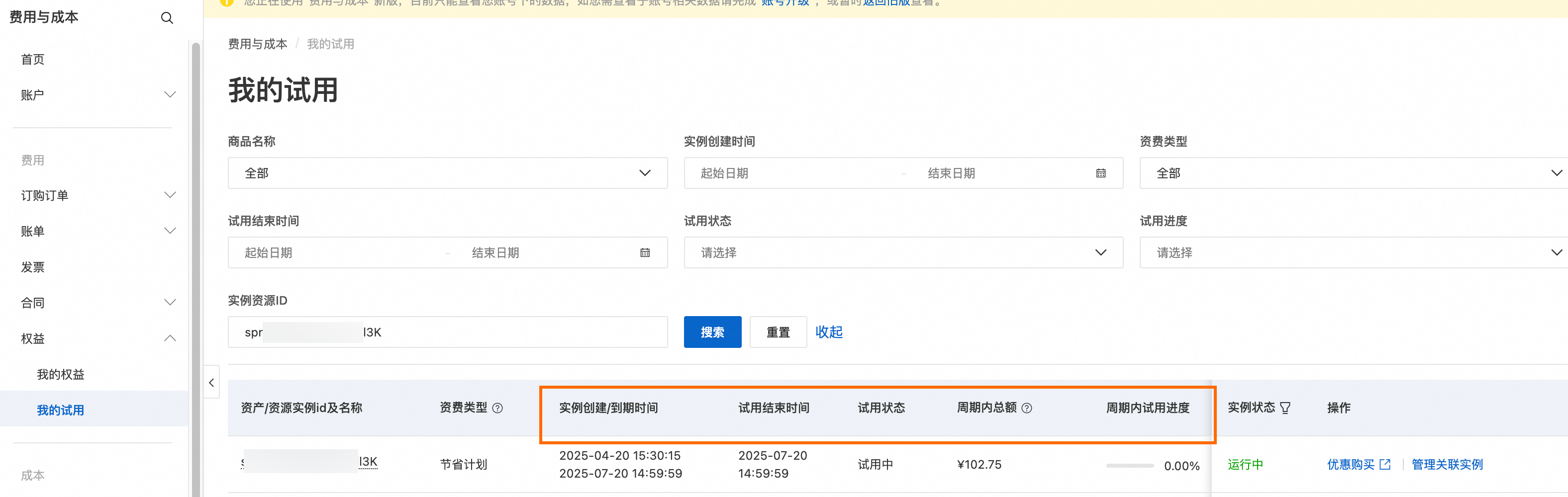Click 费用与成本 breadcrumb link
This screenshot has width=1568, height=497.
[x=258, y=44]
